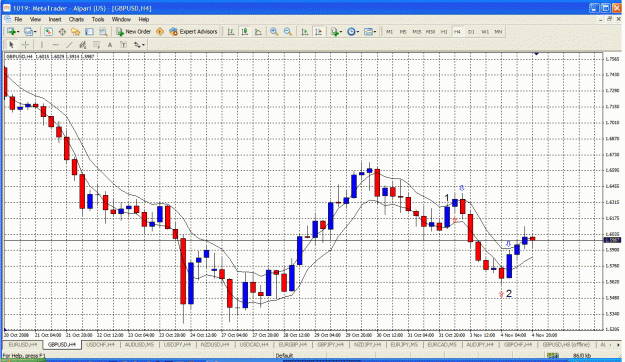Open the Navigator star-folder icon
This screenshot has height=362, width=625.
pyautogui.click(x=75, y=31)
